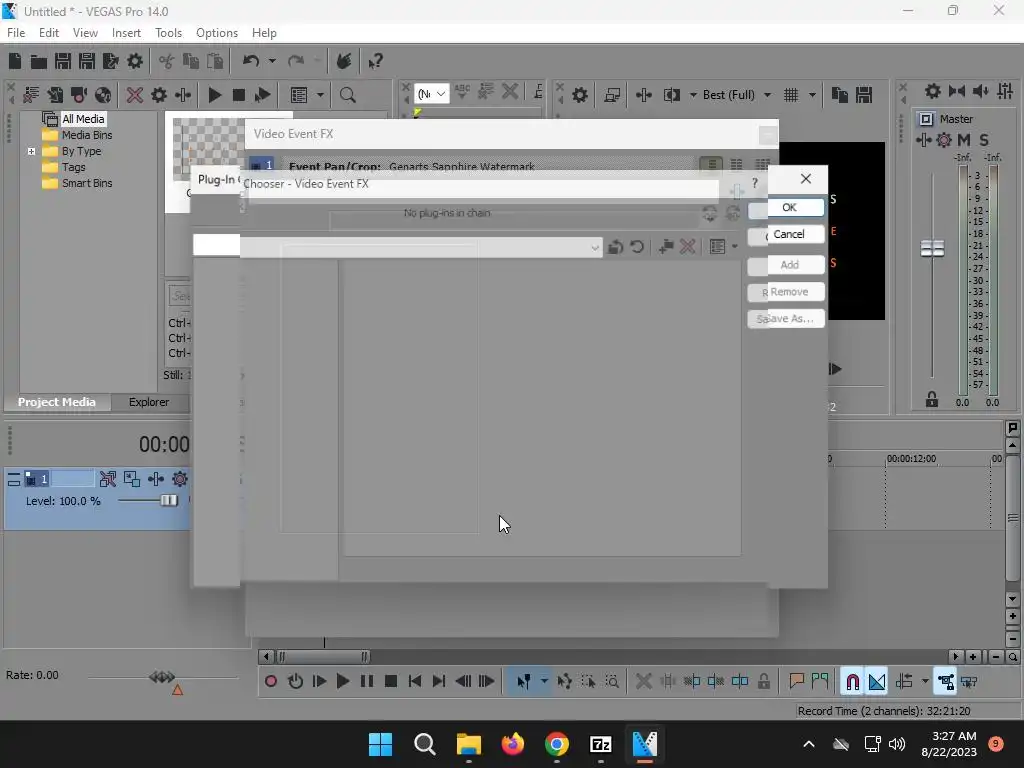The height and width of the screenshot is (768, 1024).
Task: Click the What's This help icon
Action: (x=375, y=61)
